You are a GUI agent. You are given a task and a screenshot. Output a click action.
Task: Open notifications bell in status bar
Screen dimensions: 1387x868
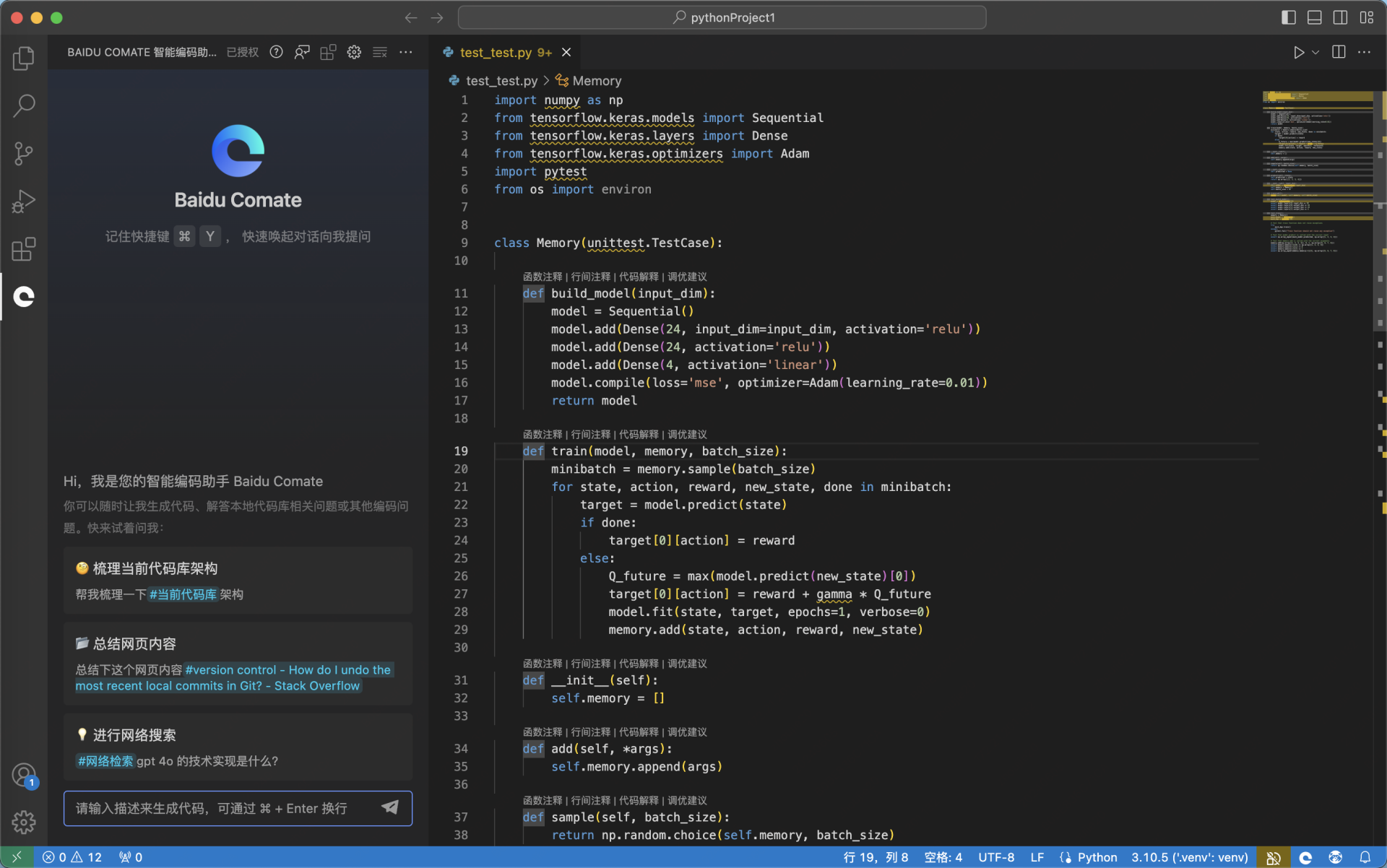[1365, 857]
